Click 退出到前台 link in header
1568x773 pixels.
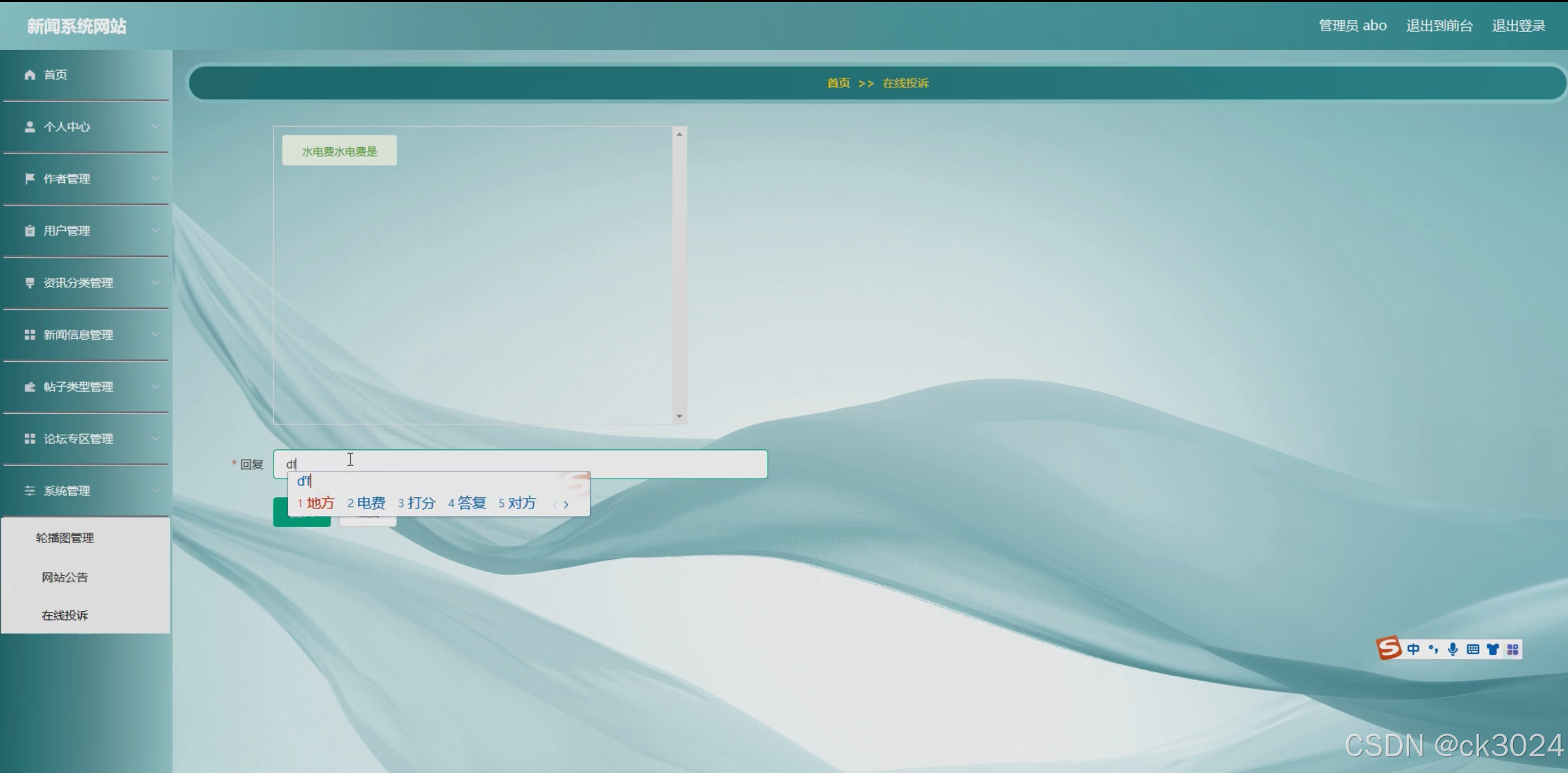(x=1440, y=26)
